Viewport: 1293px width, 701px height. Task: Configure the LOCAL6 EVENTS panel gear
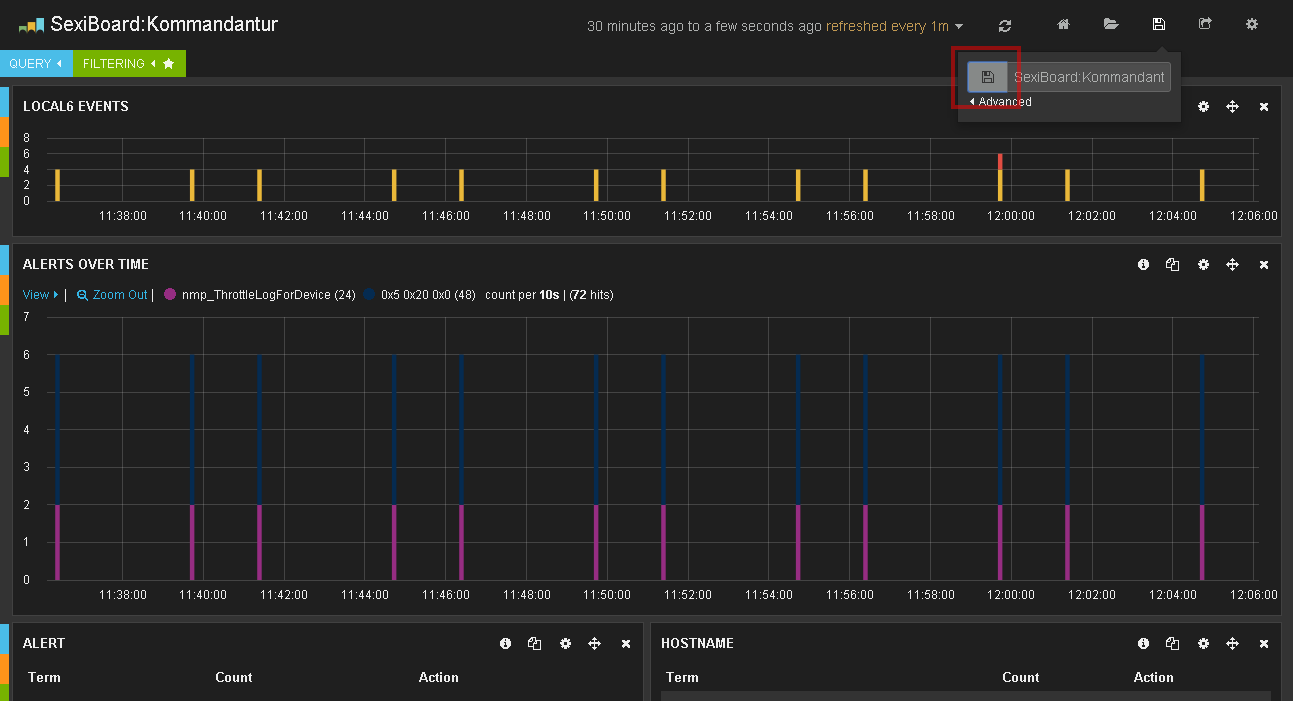[x=1203, y=107]
